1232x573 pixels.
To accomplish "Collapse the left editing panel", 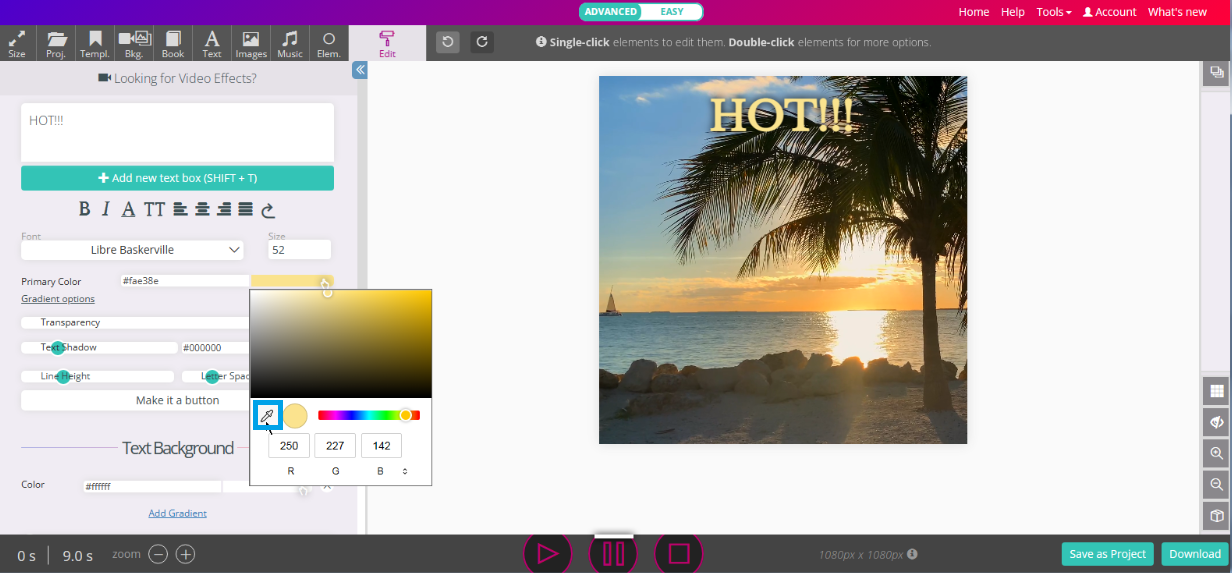I will [x=360, y=70].
